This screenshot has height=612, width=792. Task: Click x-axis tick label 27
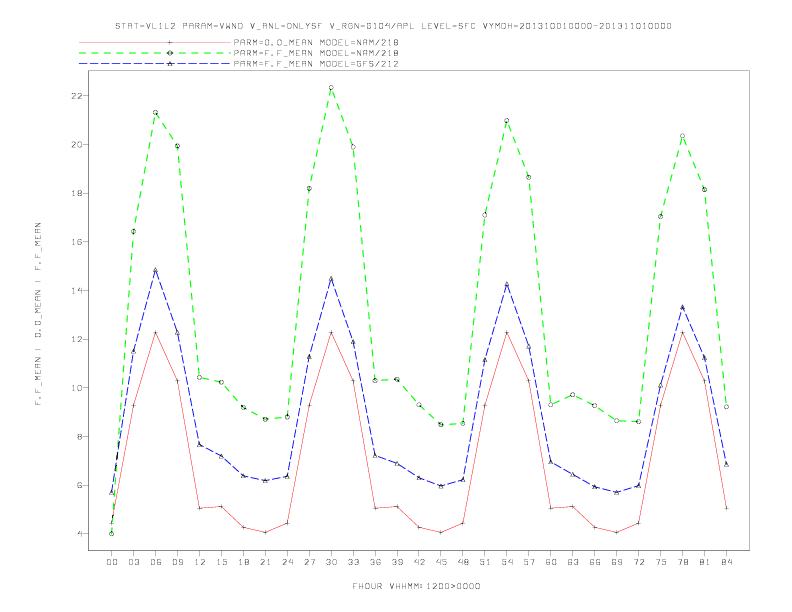(x=309, y=562)
